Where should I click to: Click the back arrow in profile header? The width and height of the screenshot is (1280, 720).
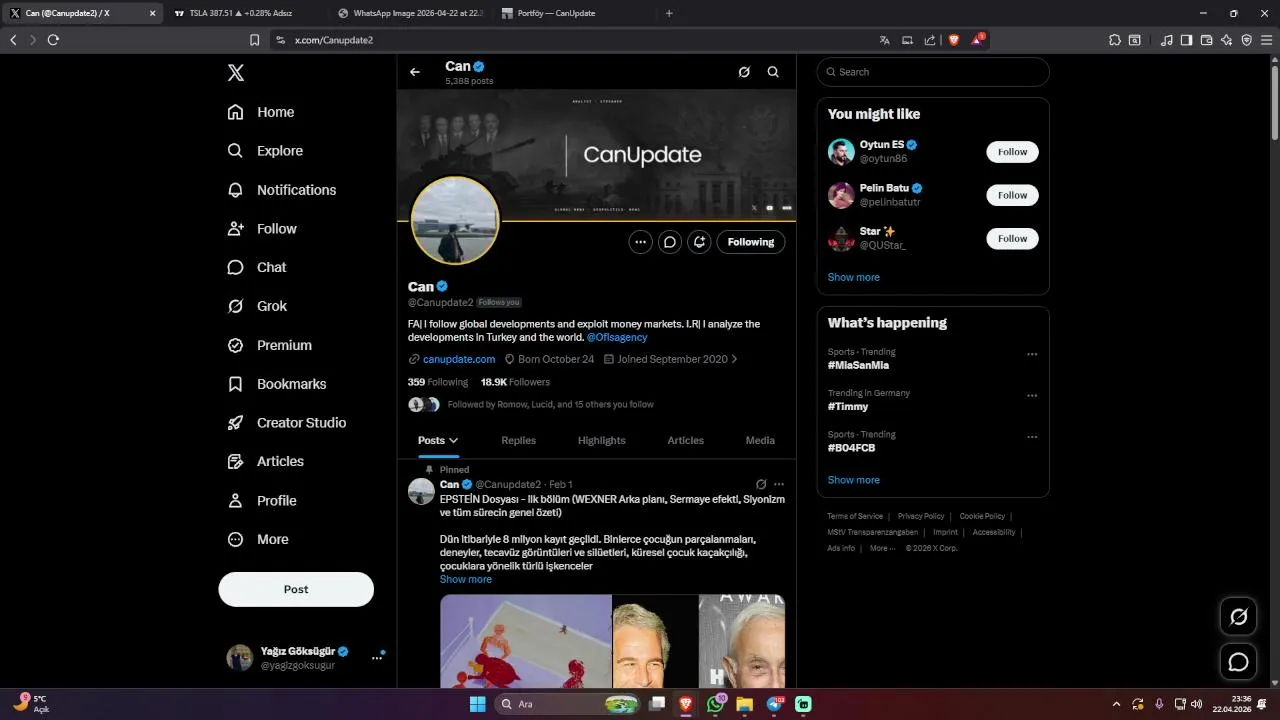[415, 72]
